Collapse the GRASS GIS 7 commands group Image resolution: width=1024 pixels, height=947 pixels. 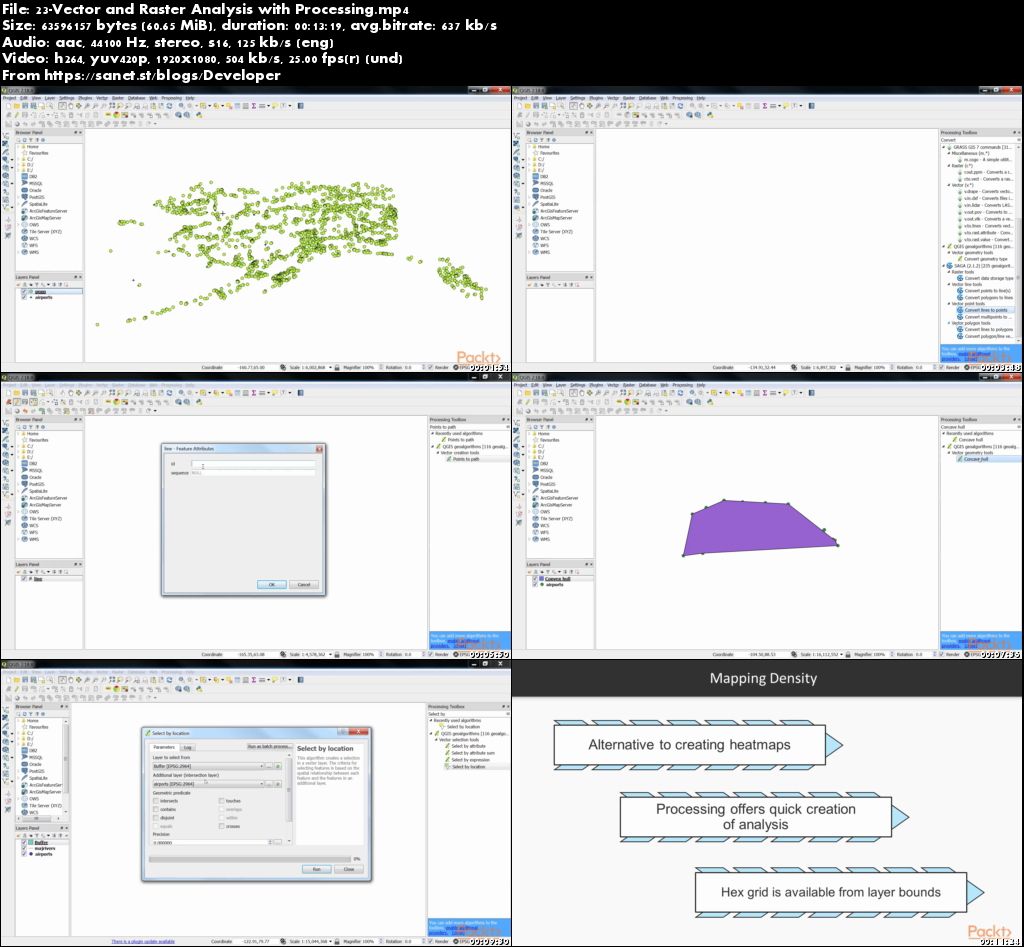[x=944, y=148]
